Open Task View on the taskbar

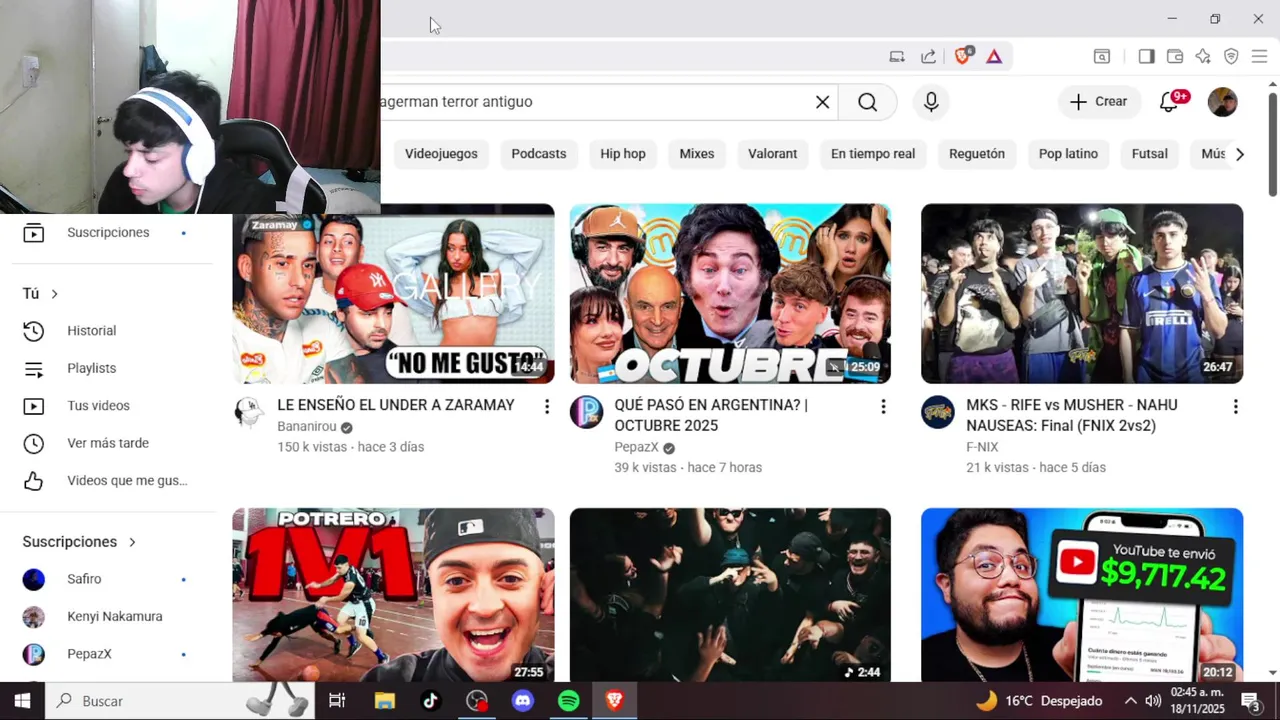(337, 701)
